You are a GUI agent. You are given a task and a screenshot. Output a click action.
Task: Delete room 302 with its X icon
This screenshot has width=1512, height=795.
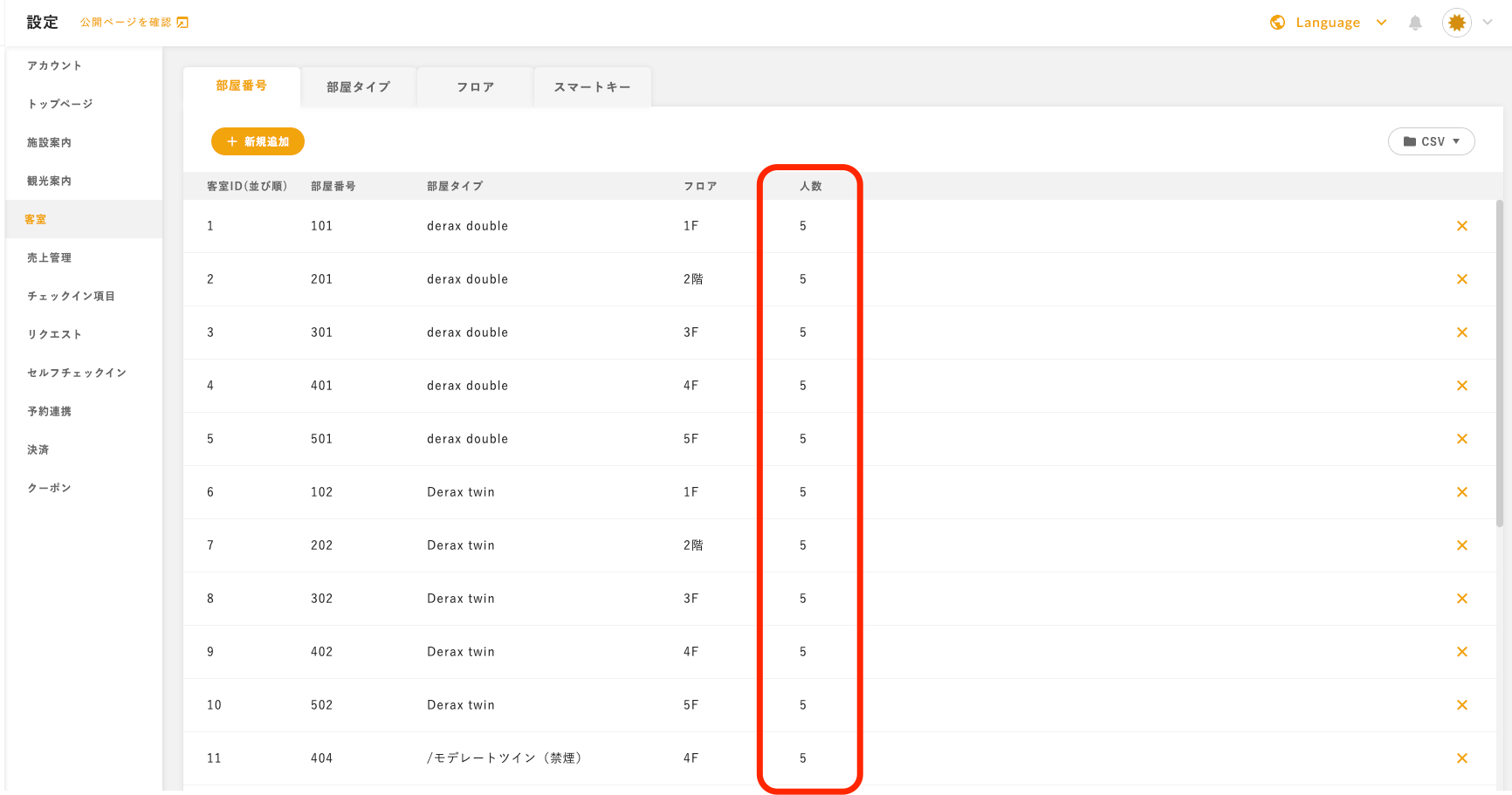click(1462, 599)
